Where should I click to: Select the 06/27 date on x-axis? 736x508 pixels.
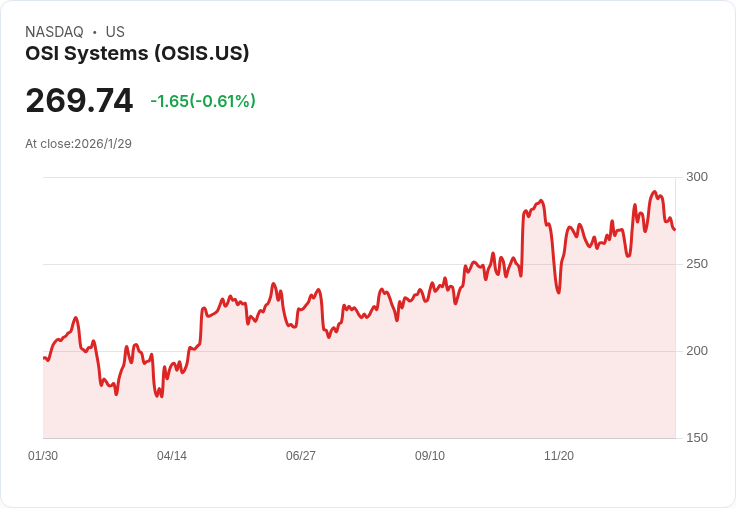tap(301, 456)
